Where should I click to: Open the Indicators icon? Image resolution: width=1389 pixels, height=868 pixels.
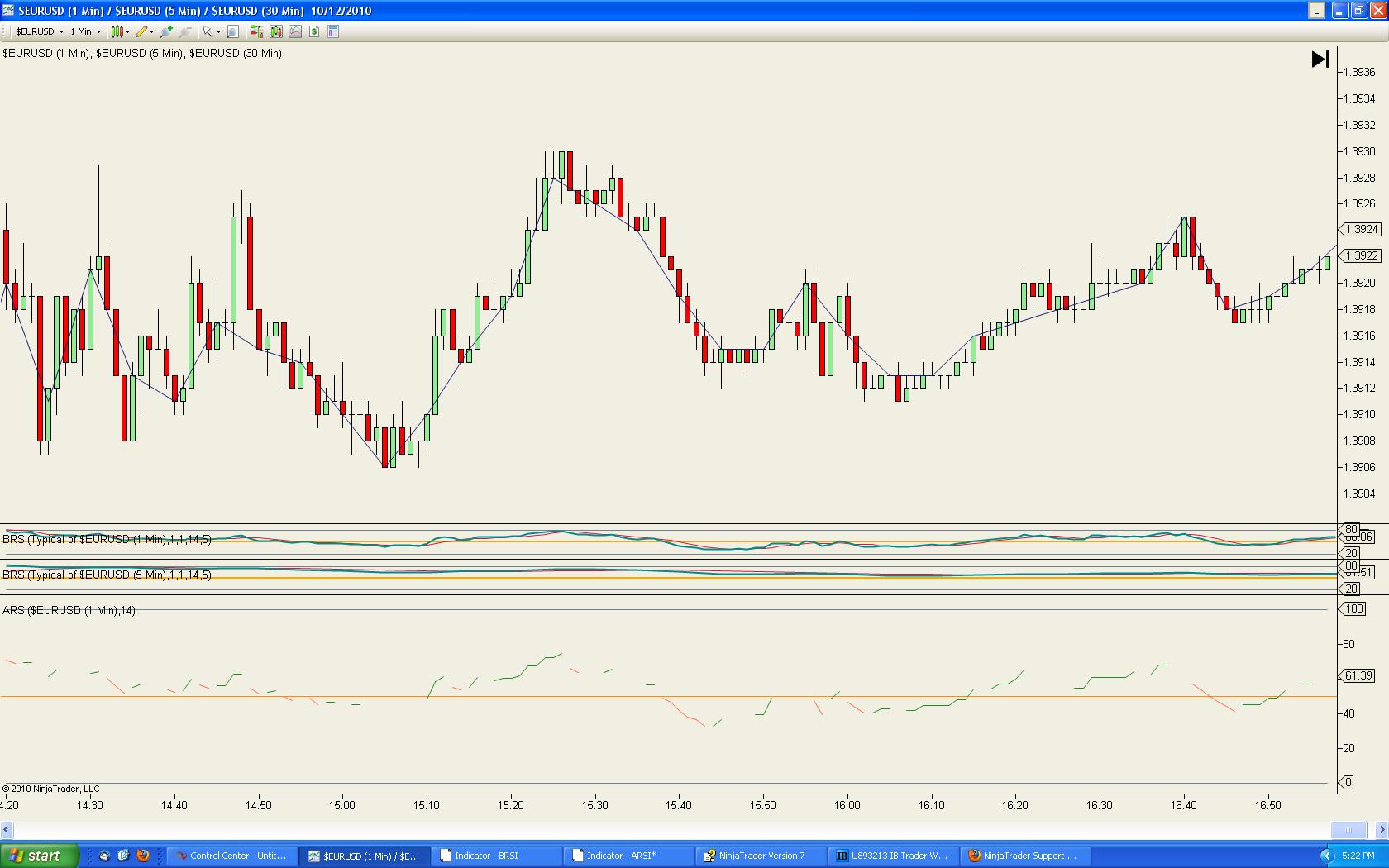(x=295, y=31)
